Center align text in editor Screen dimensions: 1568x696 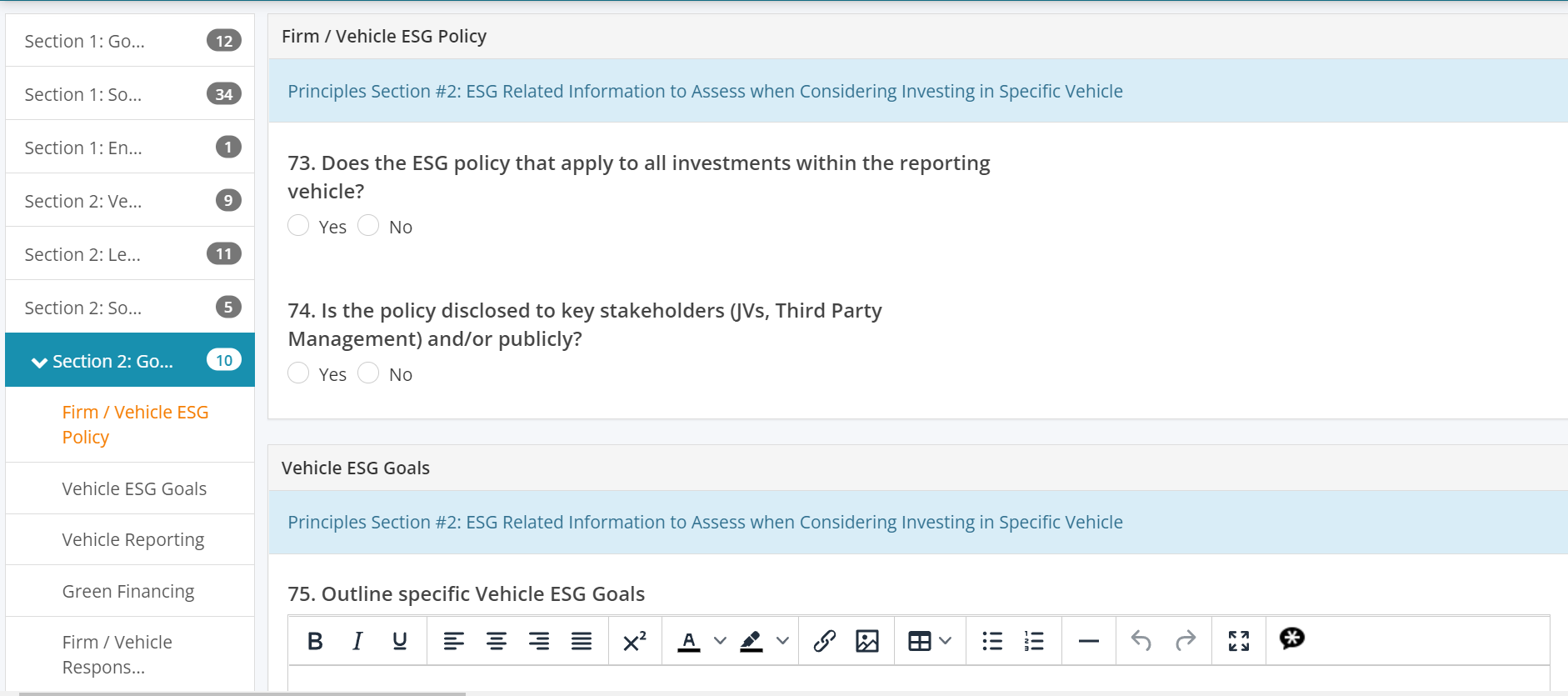point(497,641)
